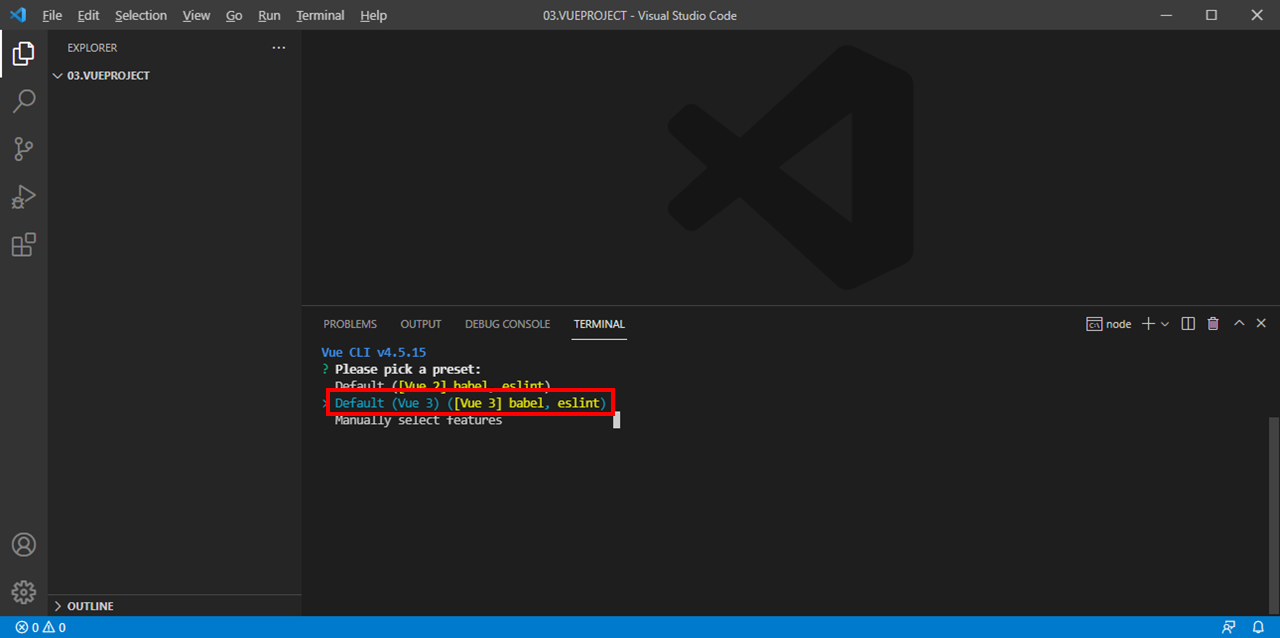
Task: Open the Selection menu
Action: 141,15
